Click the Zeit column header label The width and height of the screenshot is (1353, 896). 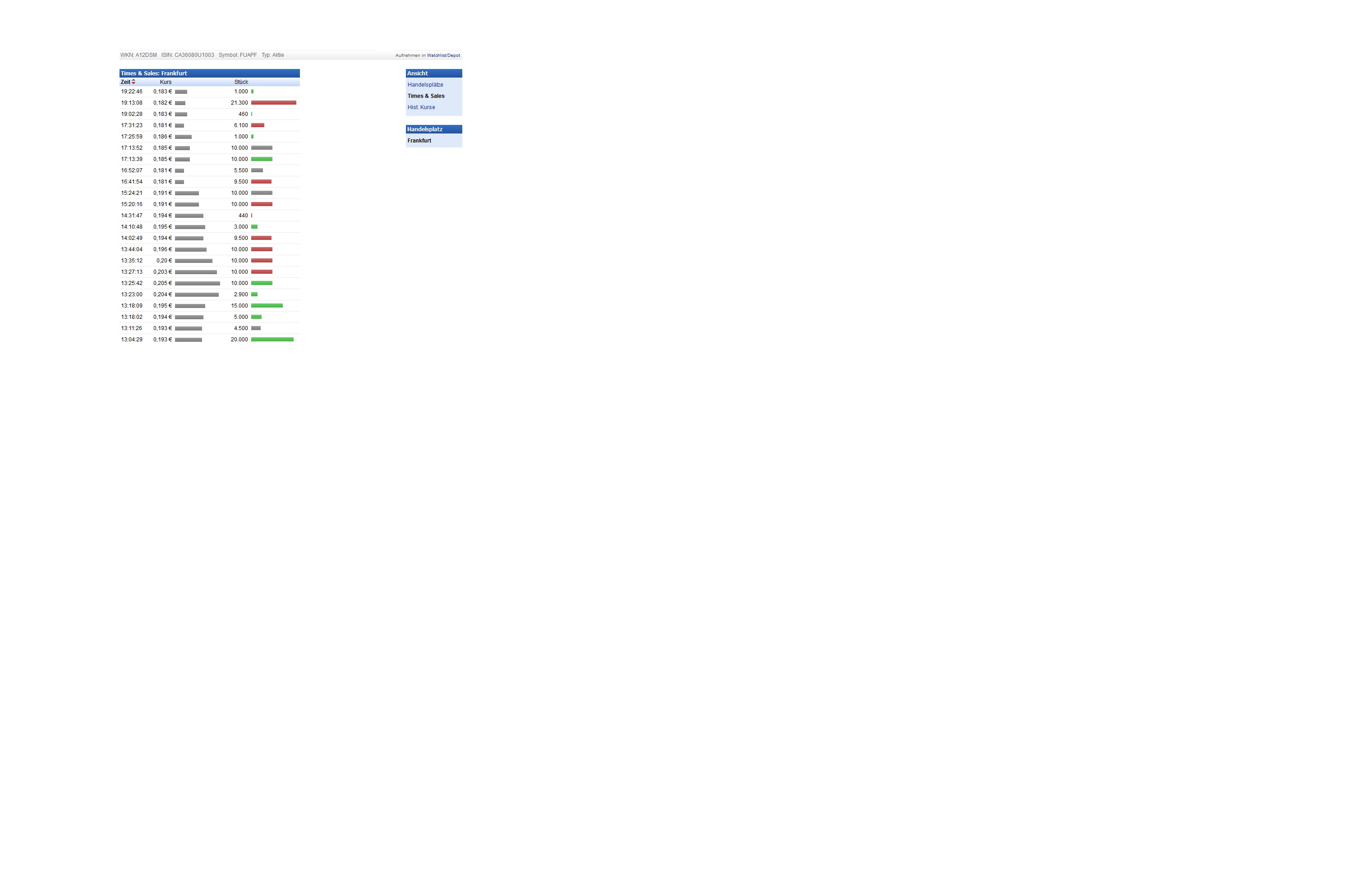tap(125, 82)
